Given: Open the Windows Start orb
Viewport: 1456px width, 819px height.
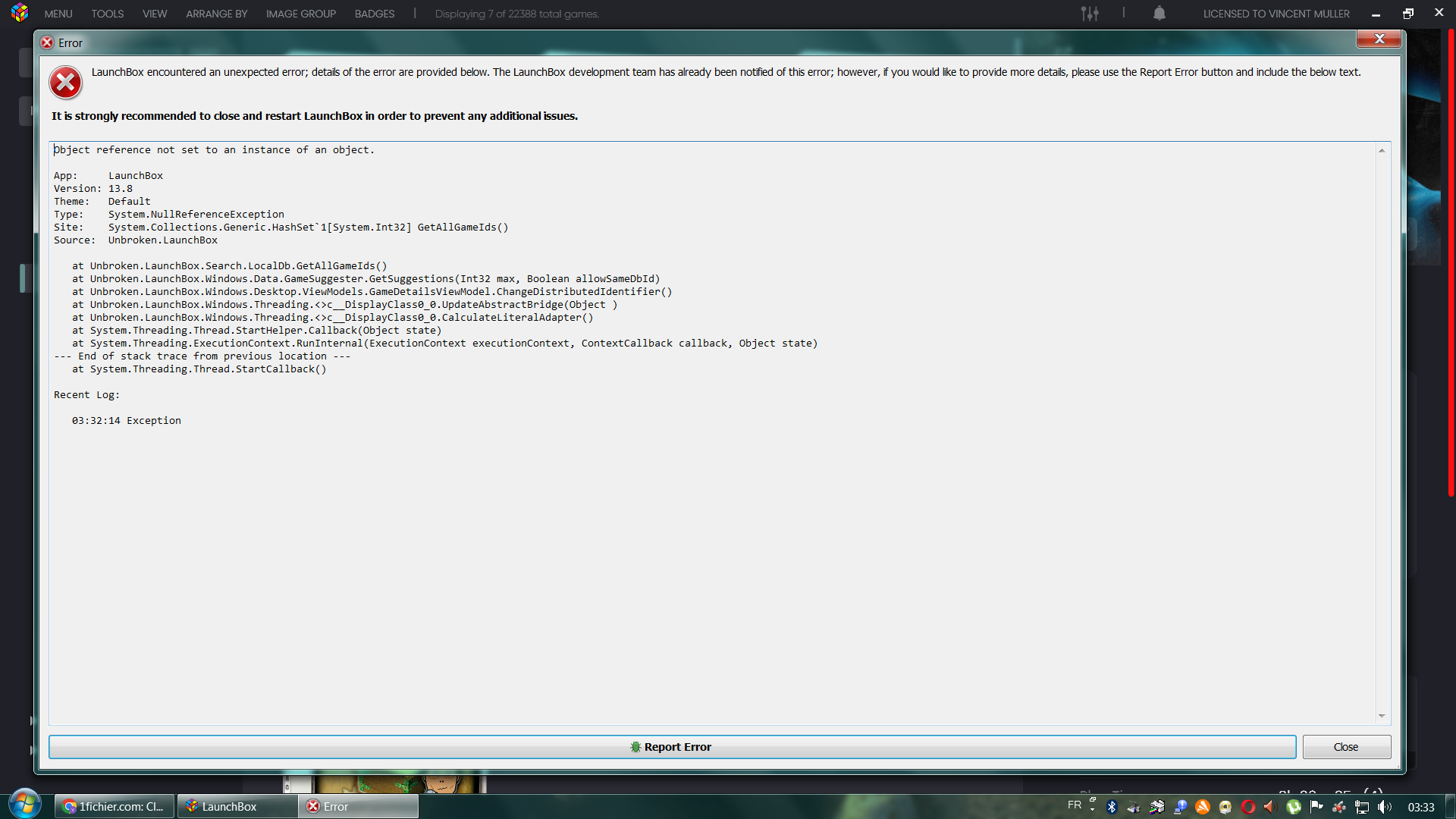Looking at the screenshot, I should (24, 805).
